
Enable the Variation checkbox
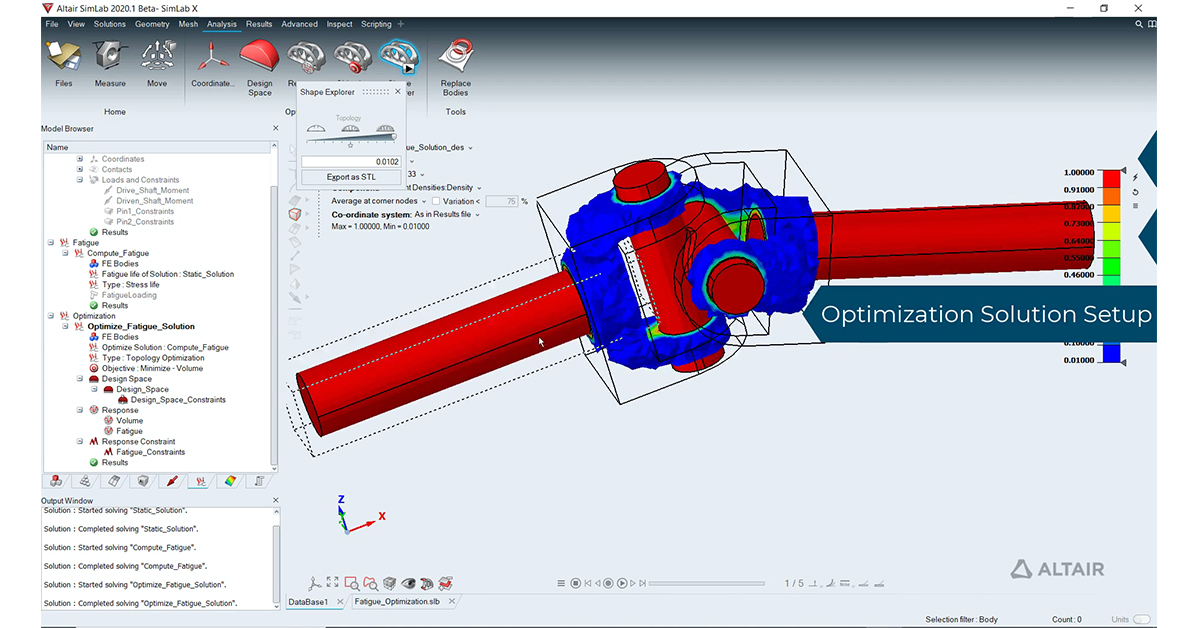pos(436,201)
